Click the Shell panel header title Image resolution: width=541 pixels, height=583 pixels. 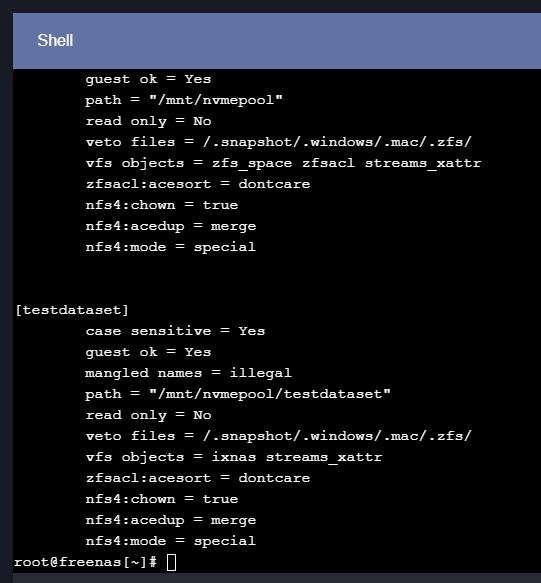(55, 40)
